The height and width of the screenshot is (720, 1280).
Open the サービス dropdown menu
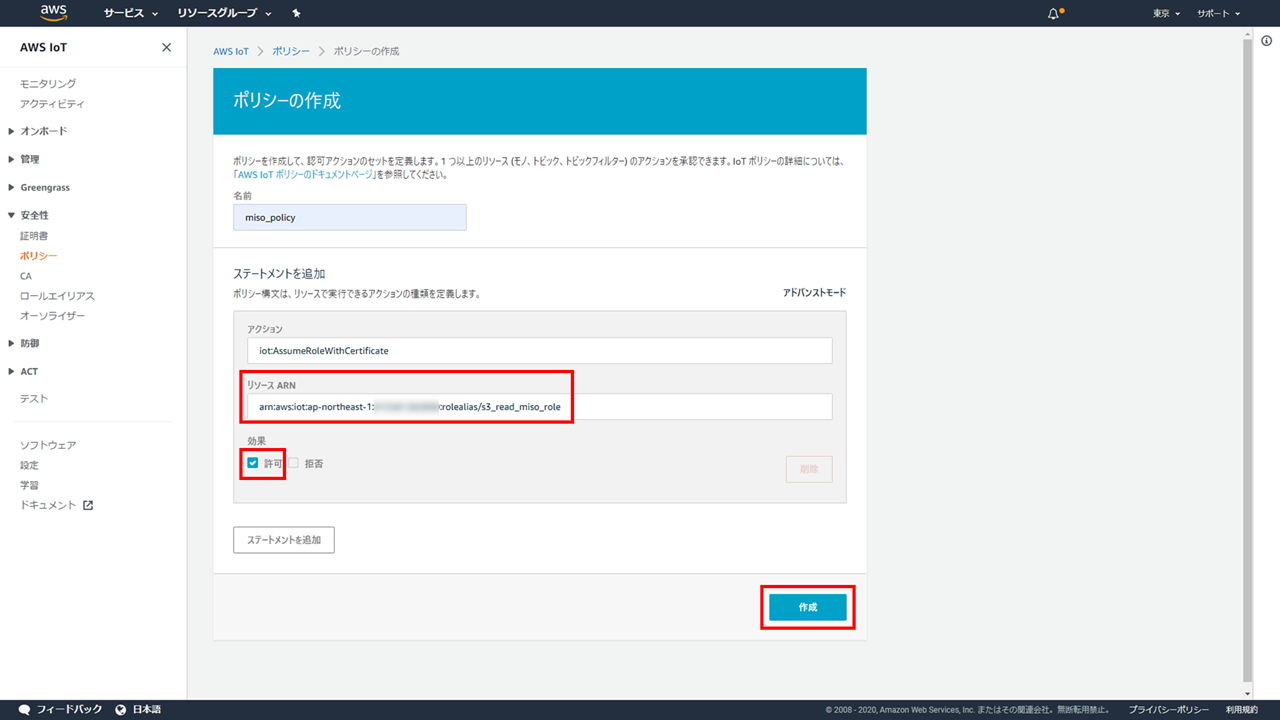pyautogui.click(x=130, y=14)
